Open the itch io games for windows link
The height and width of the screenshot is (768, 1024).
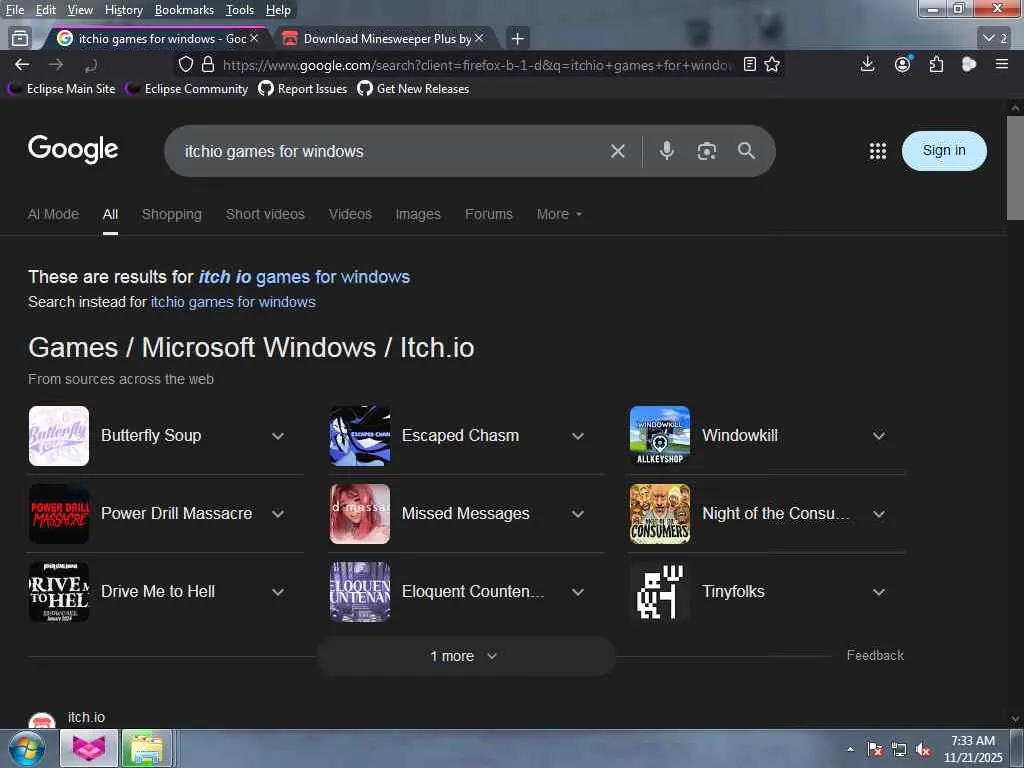pos(304,277)
